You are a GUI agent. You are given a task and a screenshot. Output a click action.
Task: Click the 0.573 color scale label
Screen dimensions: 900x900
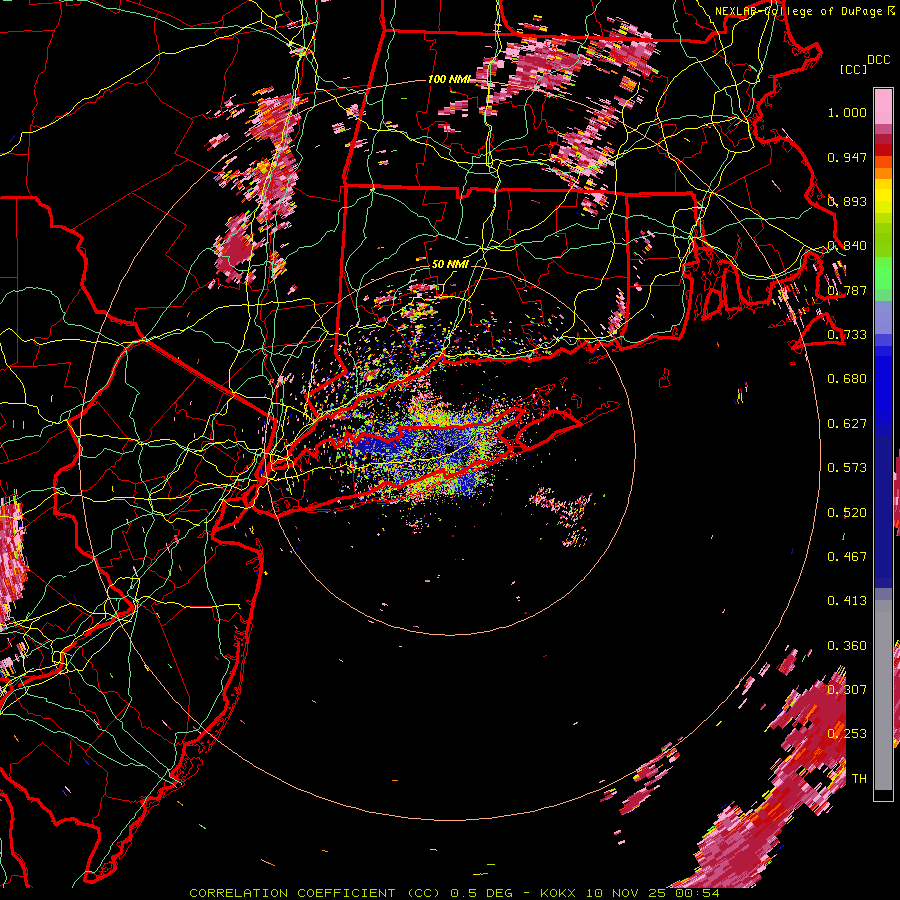[847, 468]
